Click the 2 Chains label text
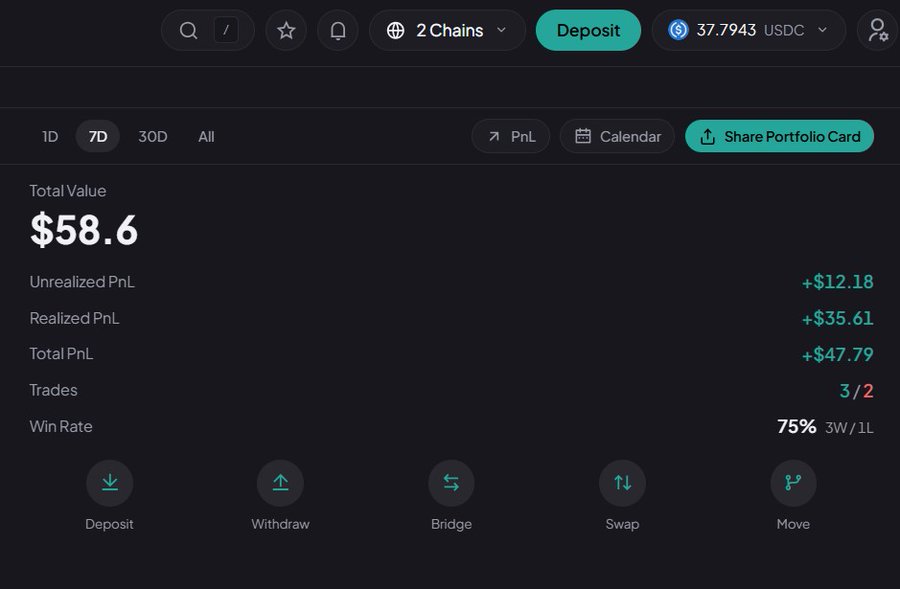This screenshot has width=900, height=589. click(449, 30)
